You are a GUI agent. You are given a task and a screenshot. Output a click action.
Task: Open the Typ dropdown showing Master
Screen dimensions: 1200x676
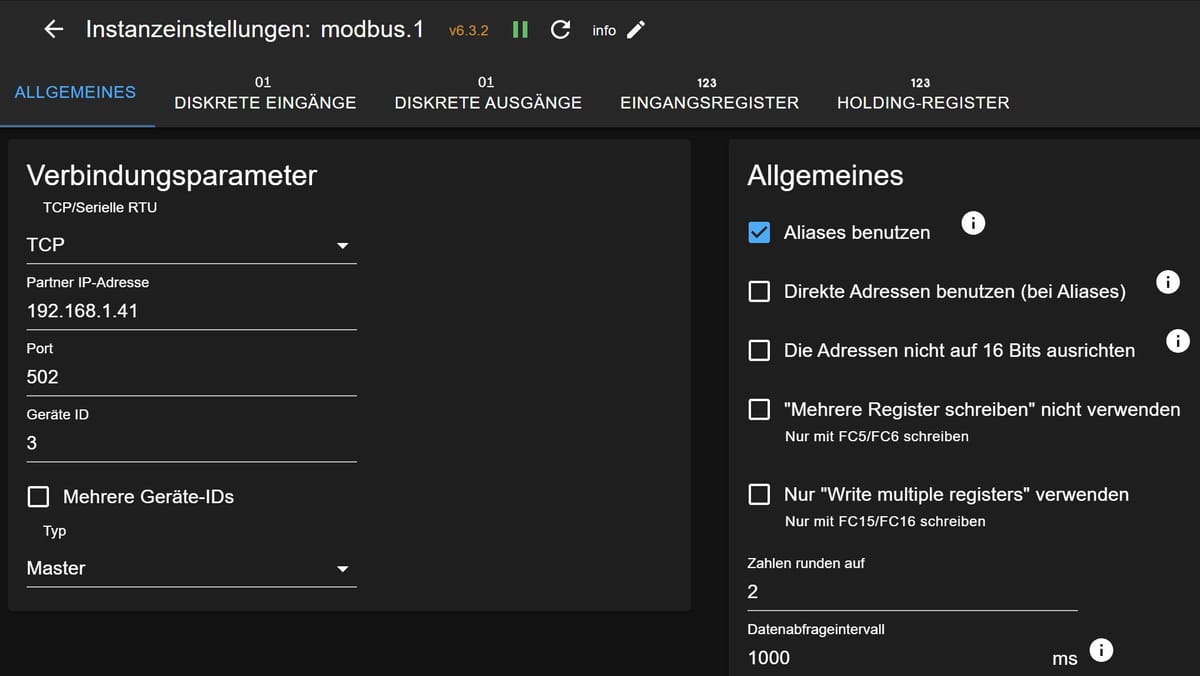[190, 568]
